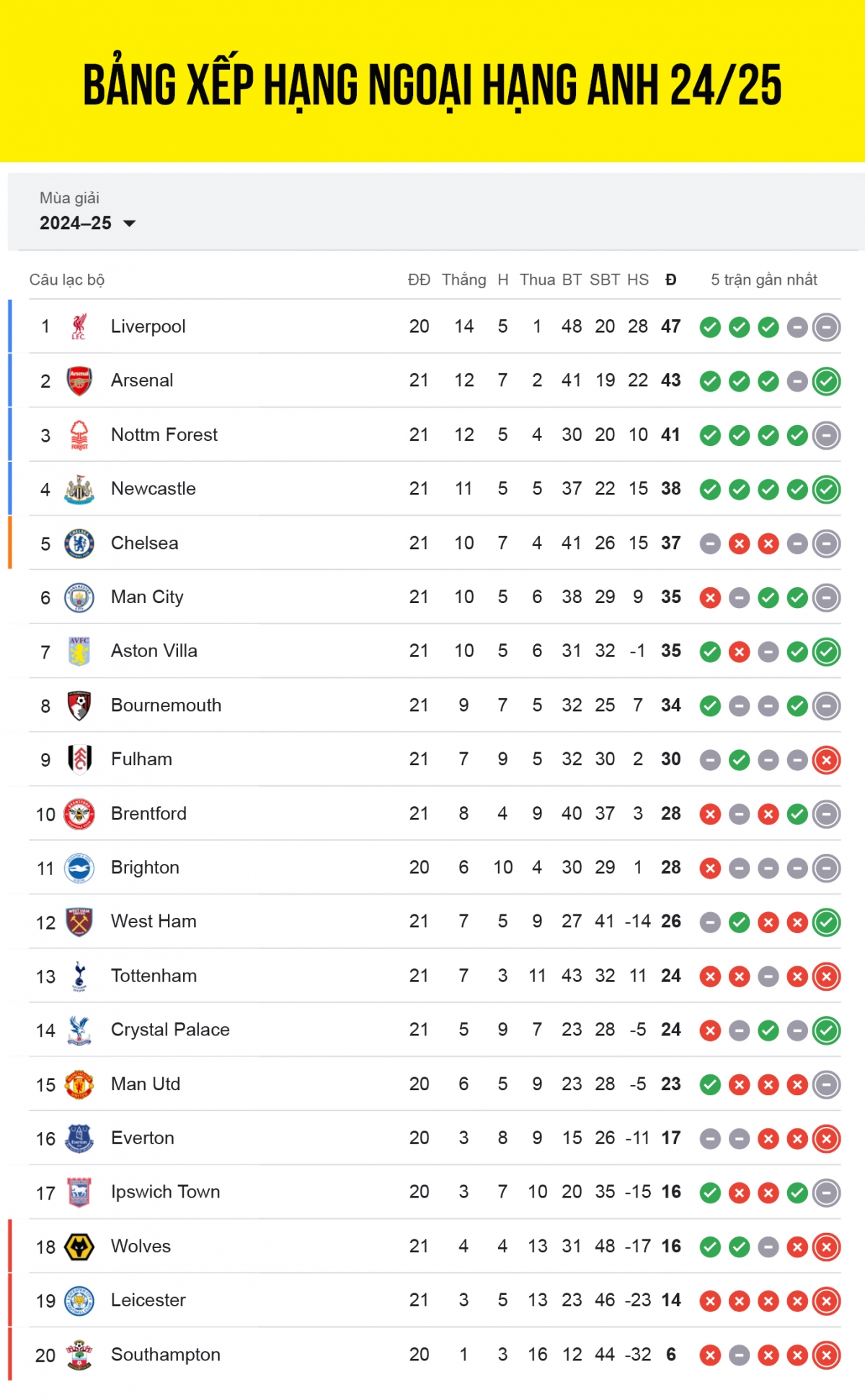The height and width of the screenshot is (1400, 865).
Task: Click the Tottenham cockerel logo
Action: 79,976
